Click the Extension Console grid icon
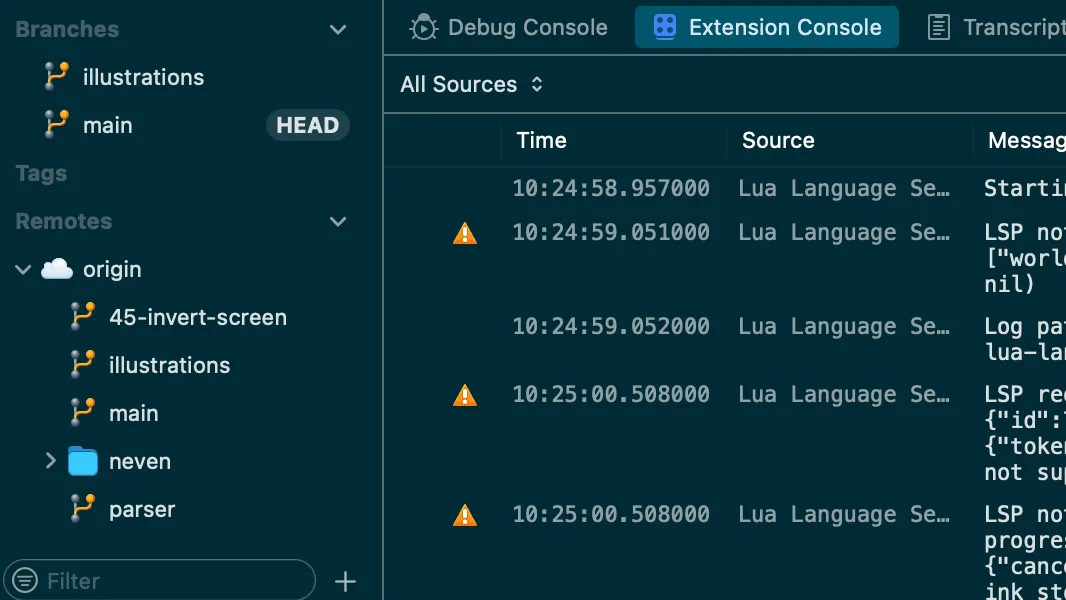Viewport: 1066px width, 600px height. (x=664, y=27)
